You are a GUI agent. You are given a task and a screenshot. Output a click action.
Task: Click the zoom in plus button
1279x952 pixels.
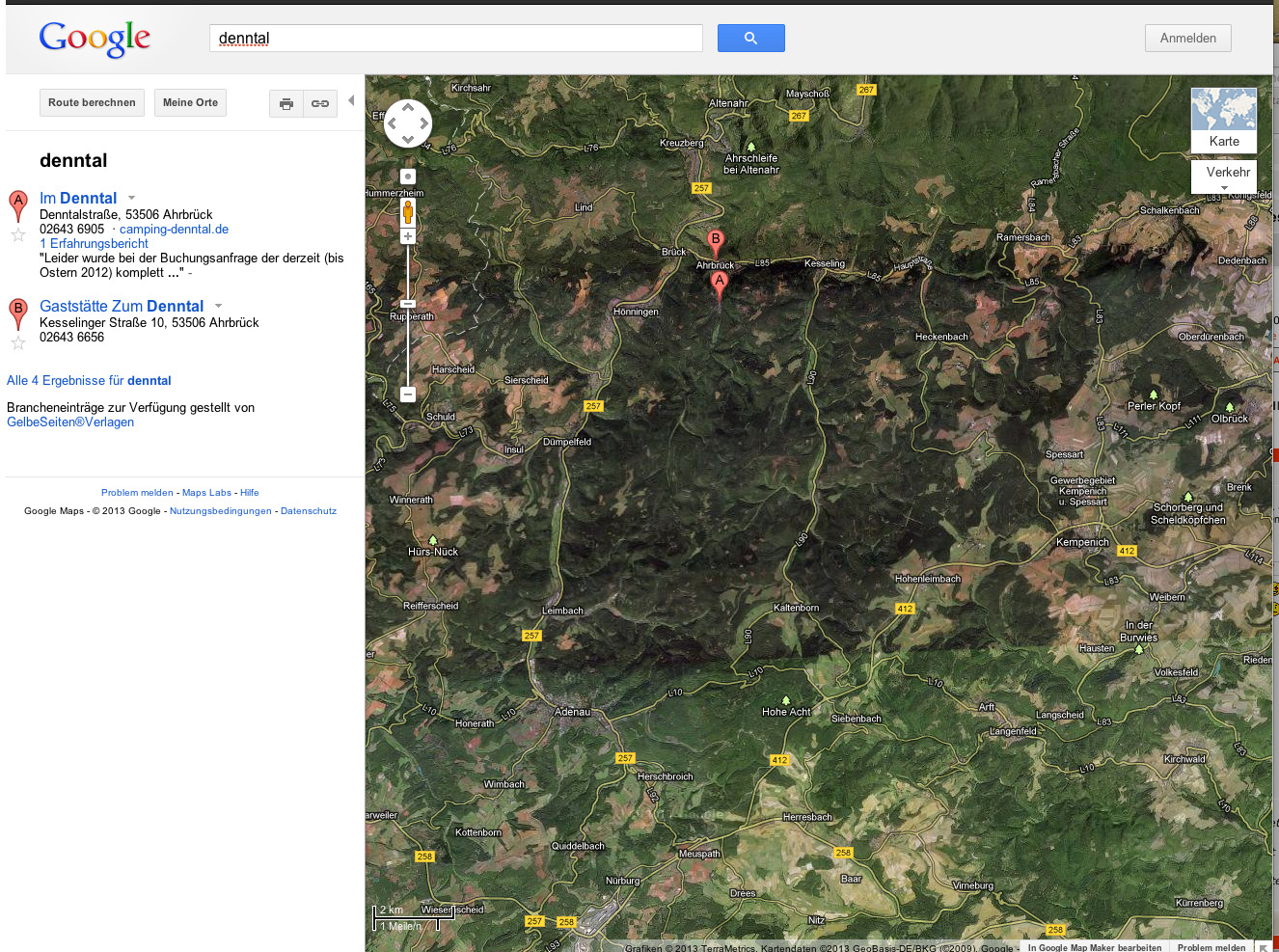coord(408,236)
